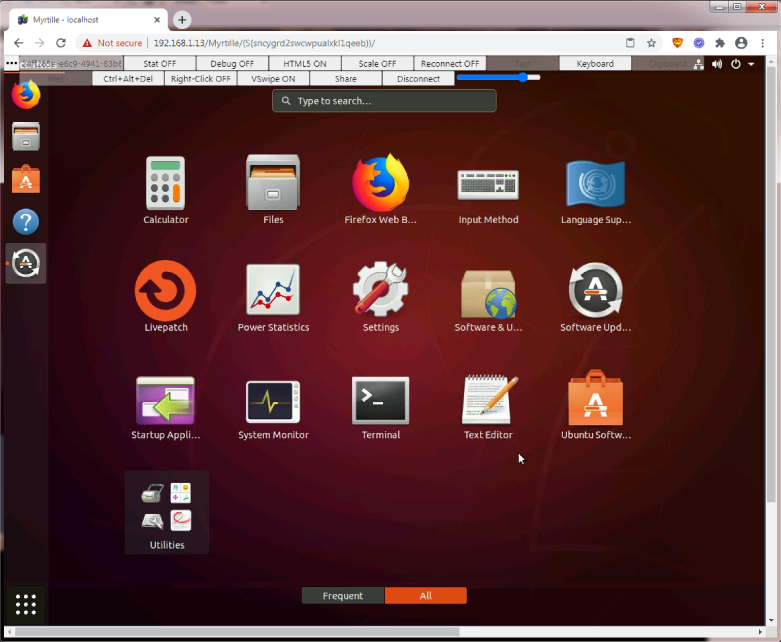Click Firefox icon in the Ubuntu dock
The image size is (781, 642).
26,94
